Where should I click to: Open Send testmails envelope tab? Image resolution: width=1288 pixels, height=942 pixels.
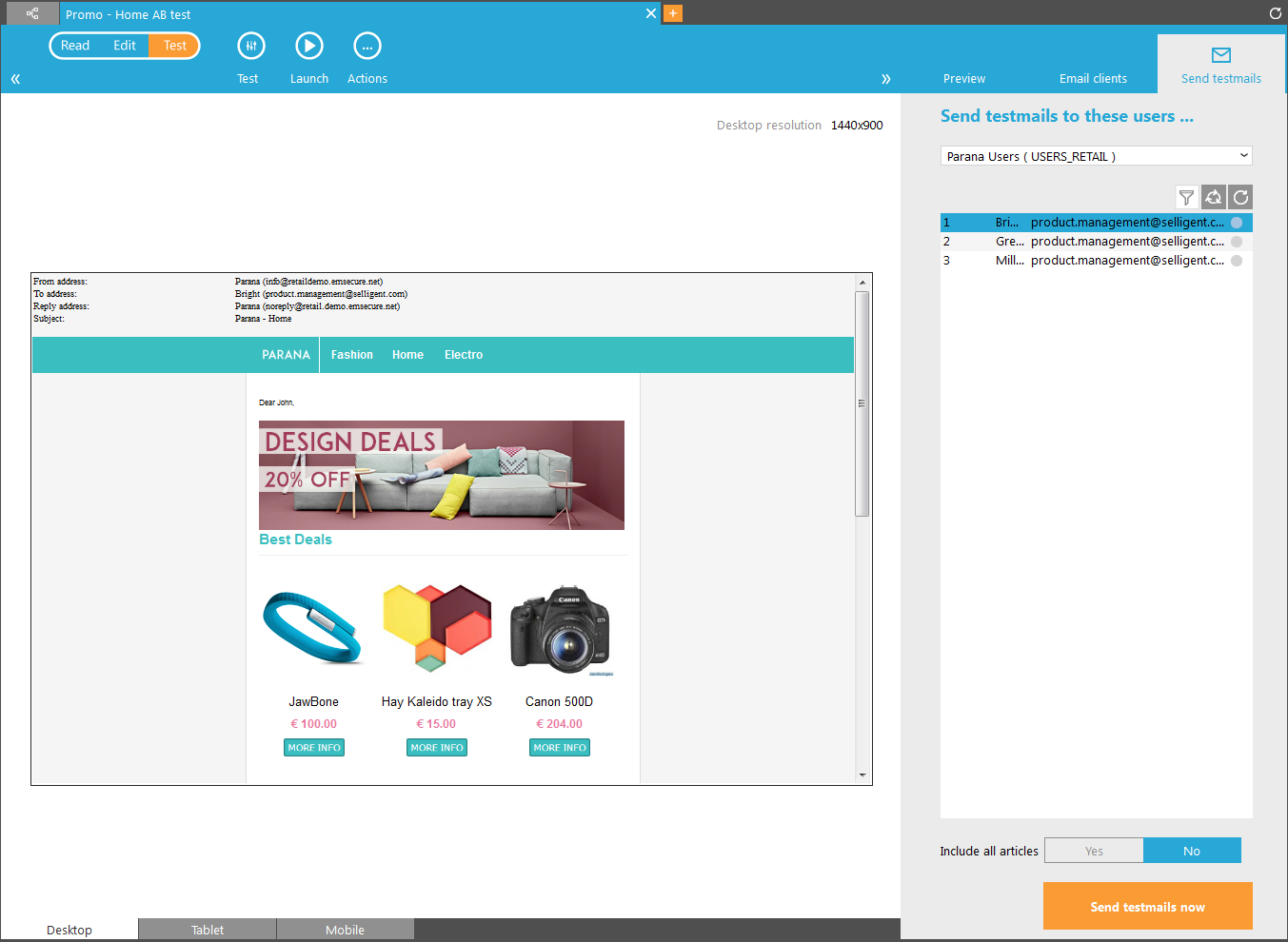point(1220,65)
